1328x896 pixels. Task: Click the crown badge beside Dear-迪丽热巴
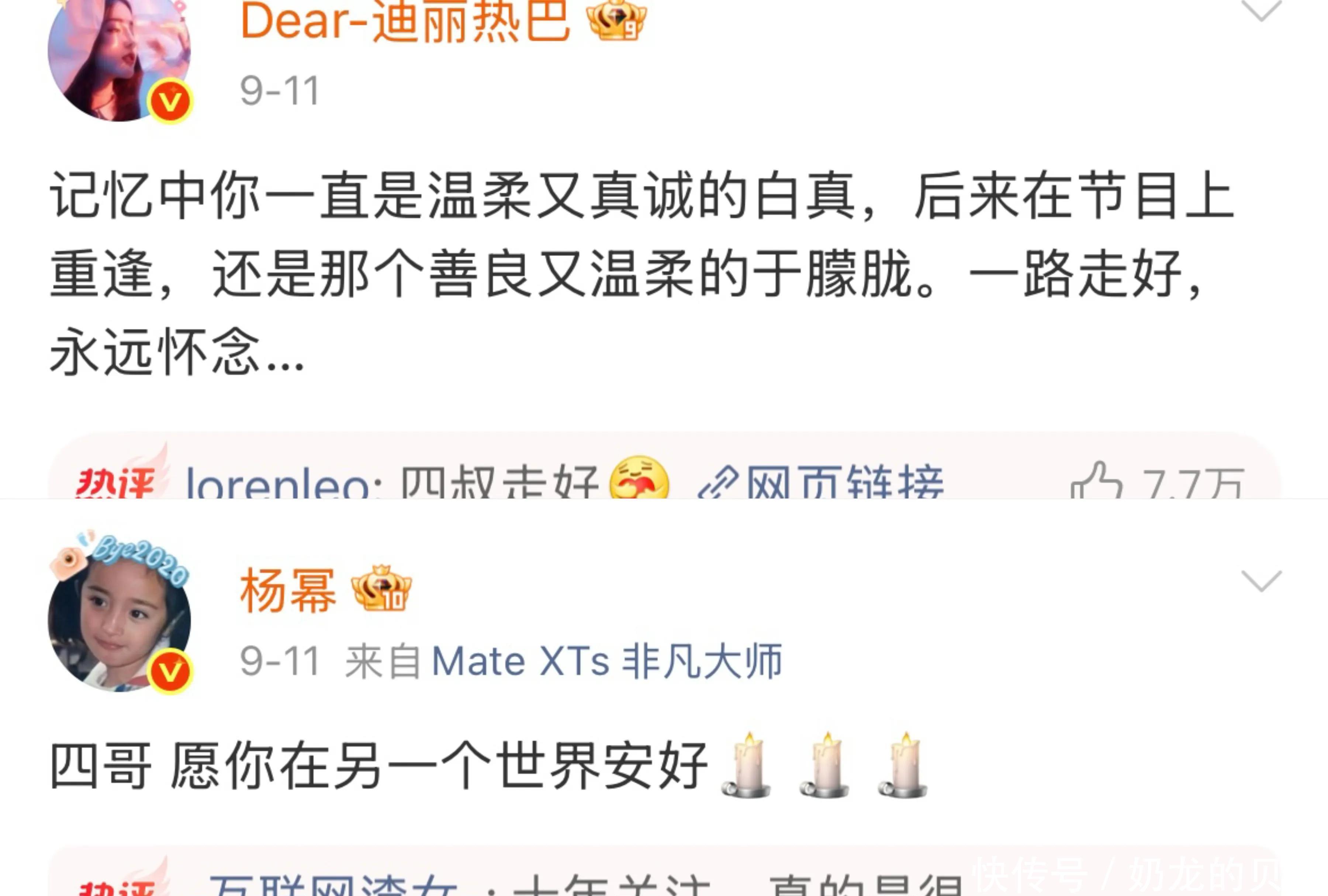(616, 20)
